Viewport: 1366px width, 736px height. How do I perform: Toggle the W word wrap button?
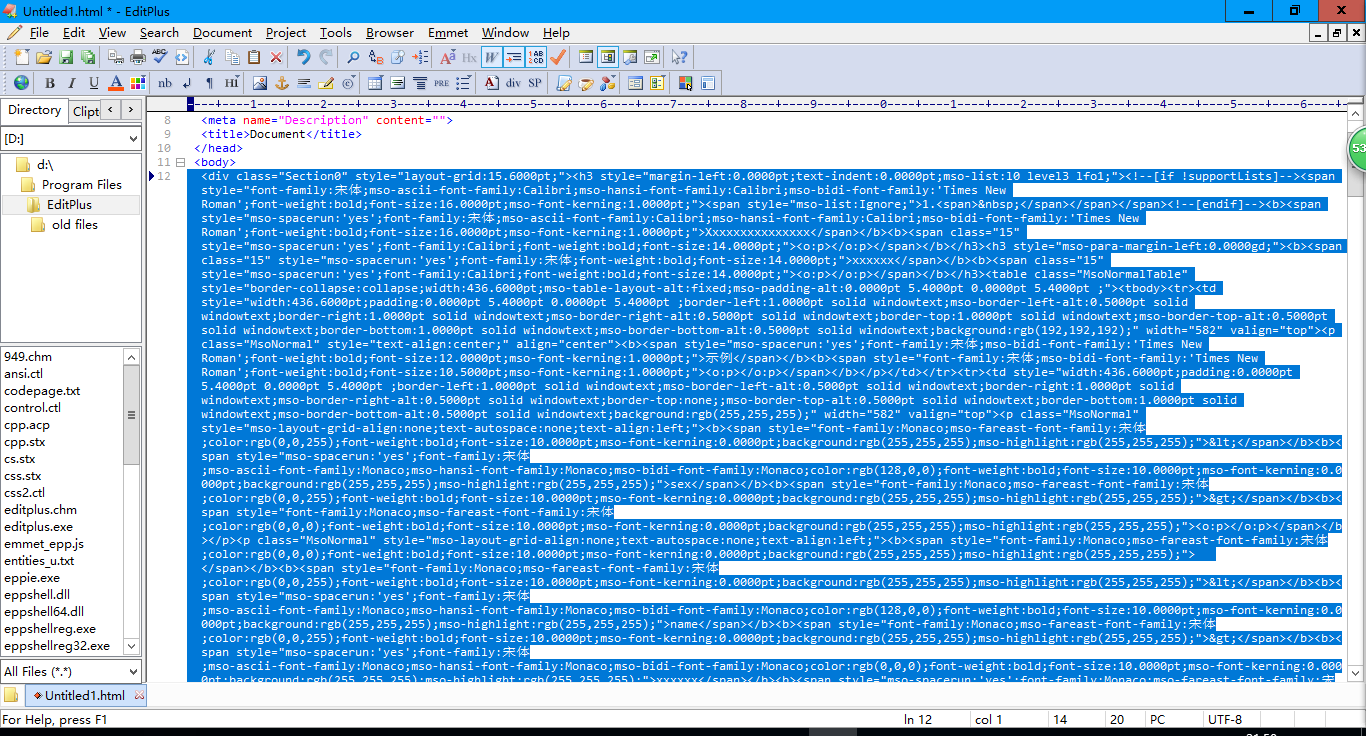pos(491,57)
